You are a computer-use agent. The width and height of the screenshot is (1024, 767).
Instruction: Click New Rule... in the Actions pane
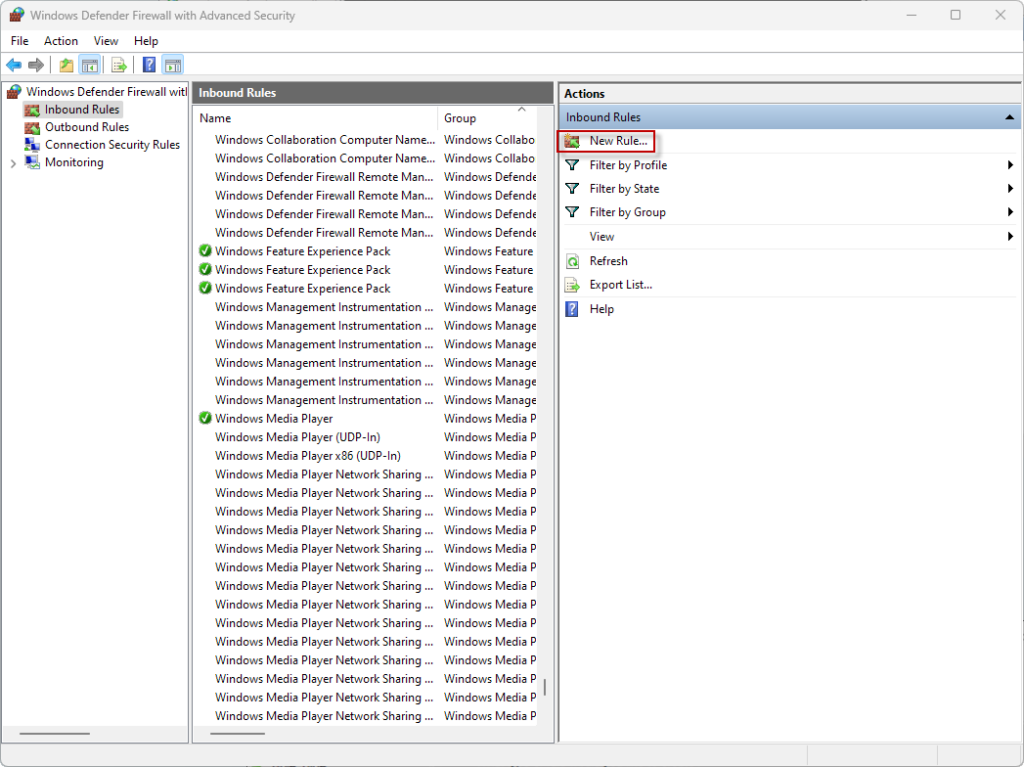[618, 140]
